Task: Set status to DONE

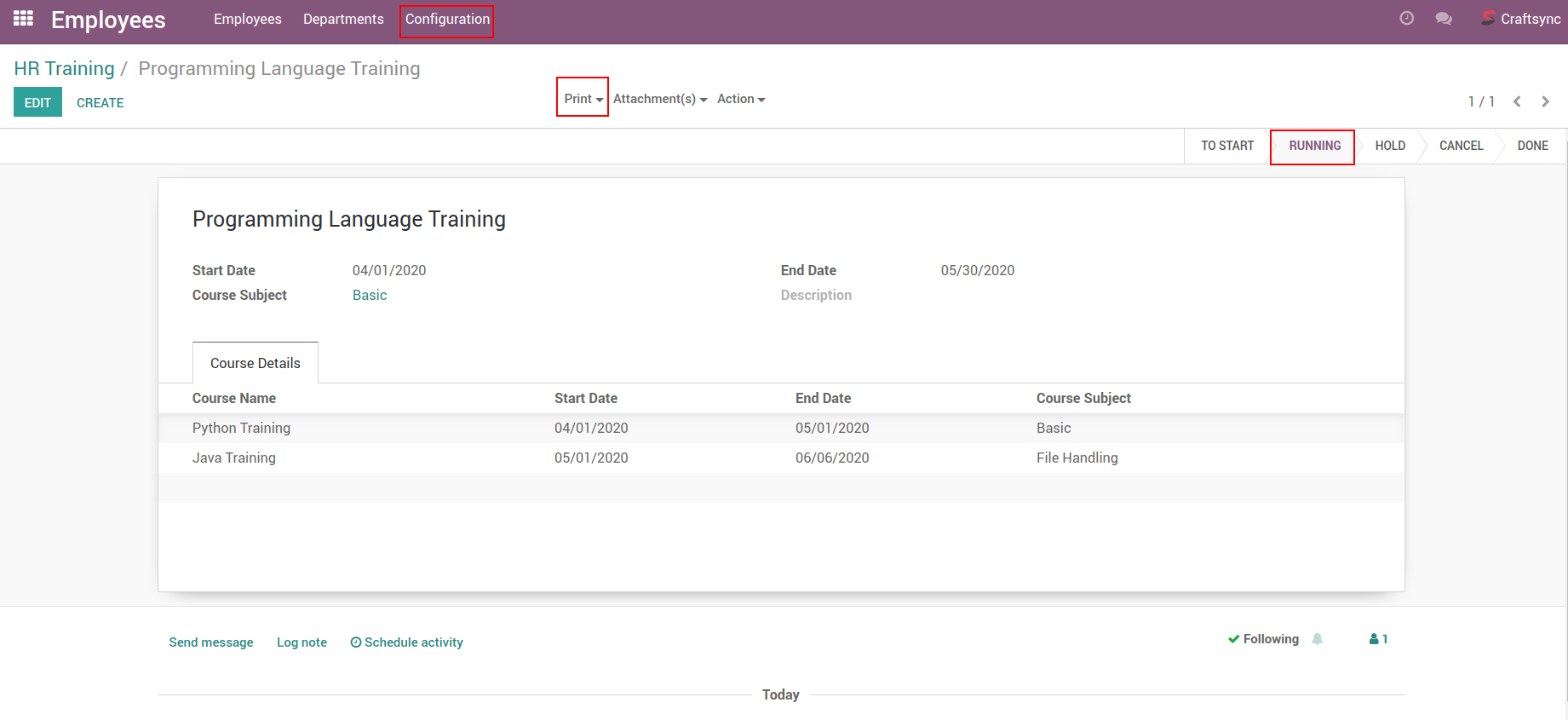Action: (x=1532, y=146)
